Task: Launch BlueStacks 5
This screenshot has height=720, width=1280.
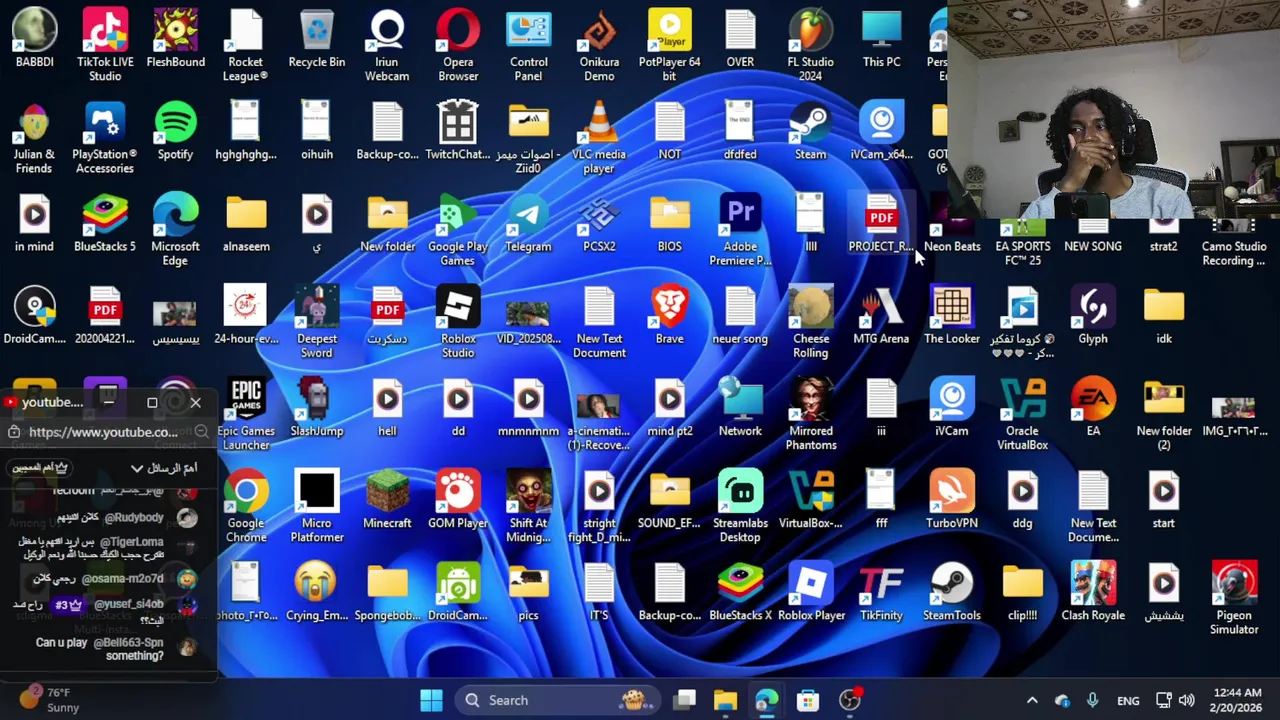Action: (x=105, y=224)
